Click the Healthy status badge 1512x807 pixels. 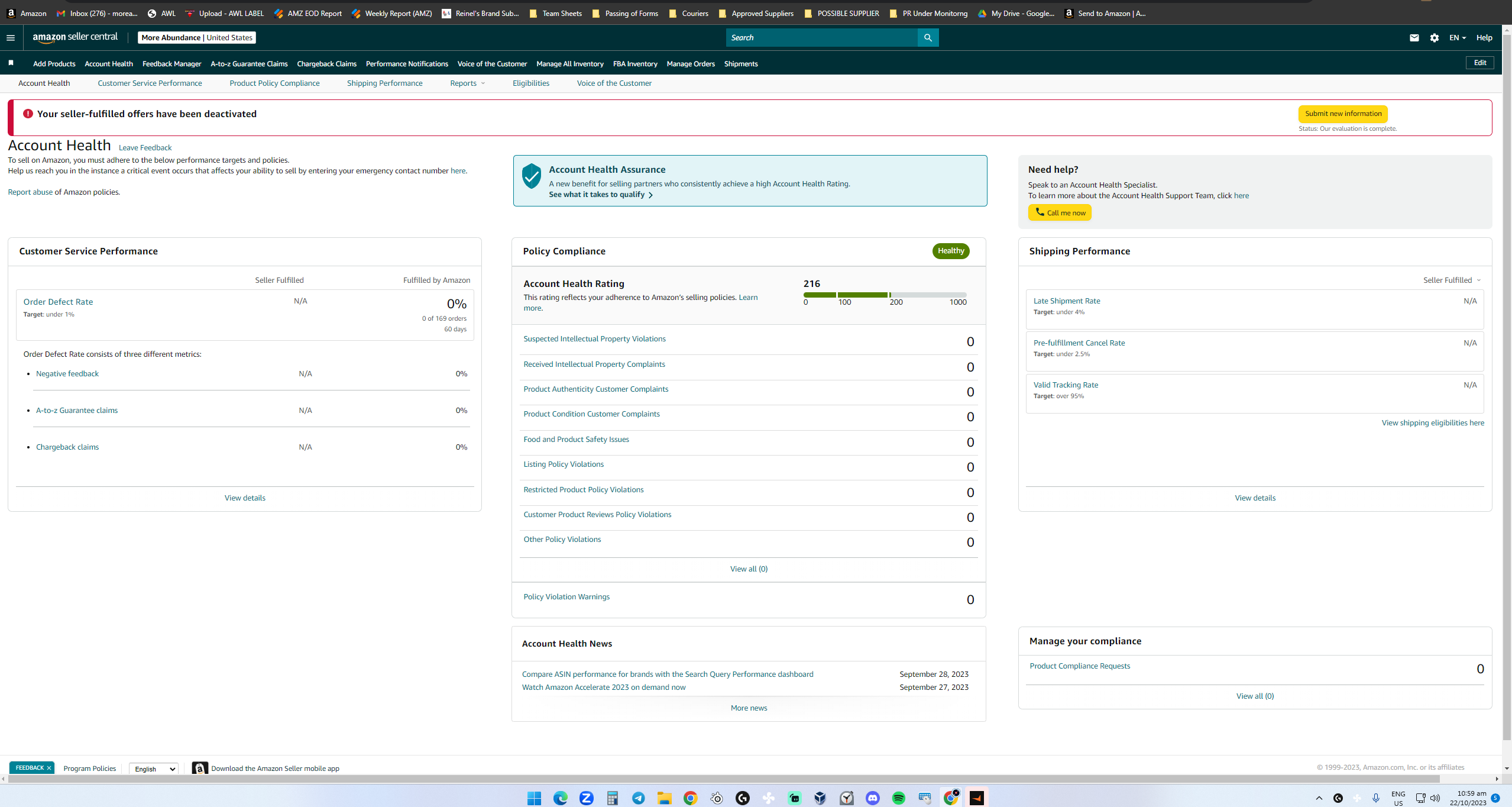tap(950, 251)
